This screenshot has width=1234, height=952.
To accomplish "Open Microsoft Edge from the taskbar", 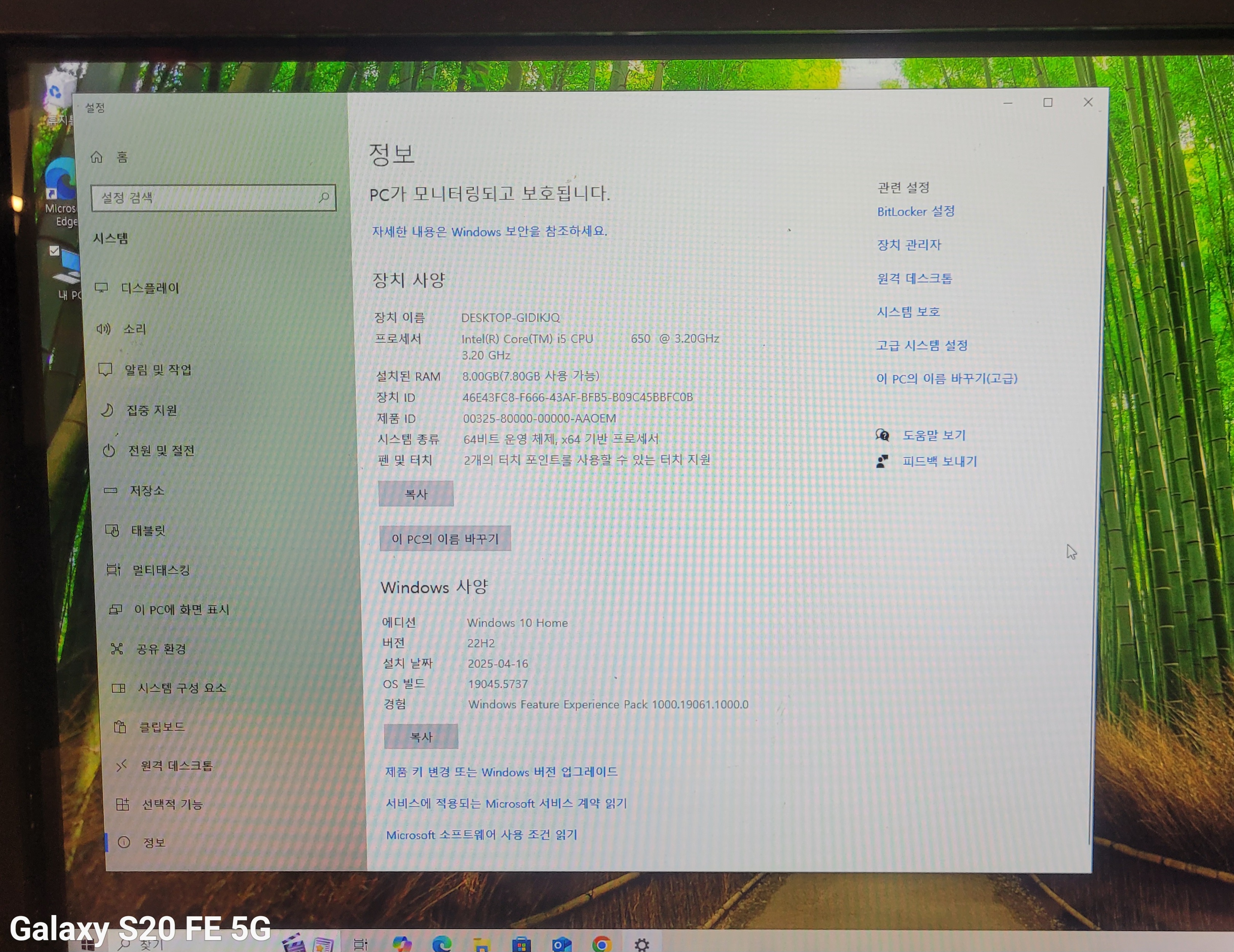I will pyautogui.click(x=441, y=944).
